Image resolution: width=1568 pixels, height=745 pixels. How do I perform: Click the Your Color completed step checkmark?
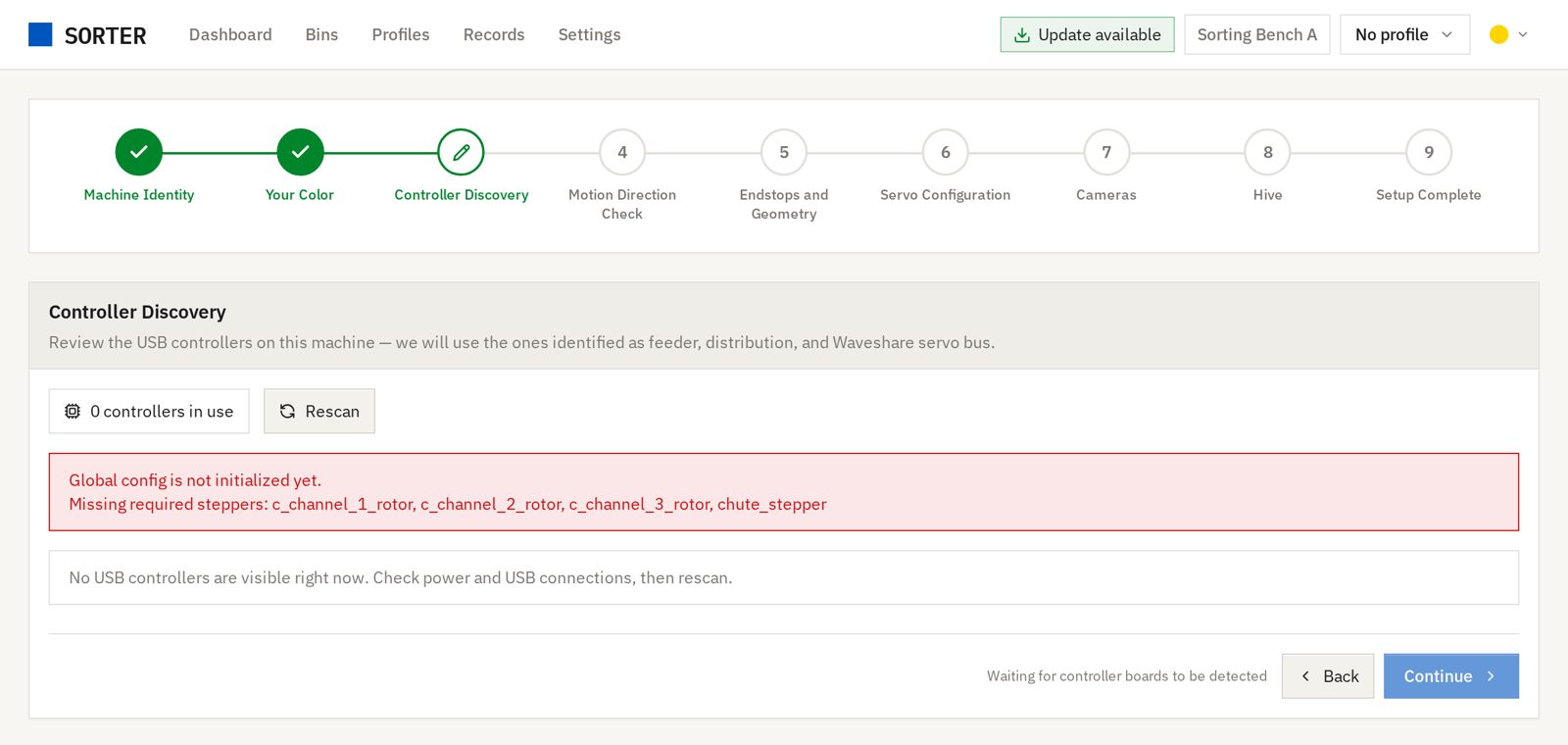[300, 152]
